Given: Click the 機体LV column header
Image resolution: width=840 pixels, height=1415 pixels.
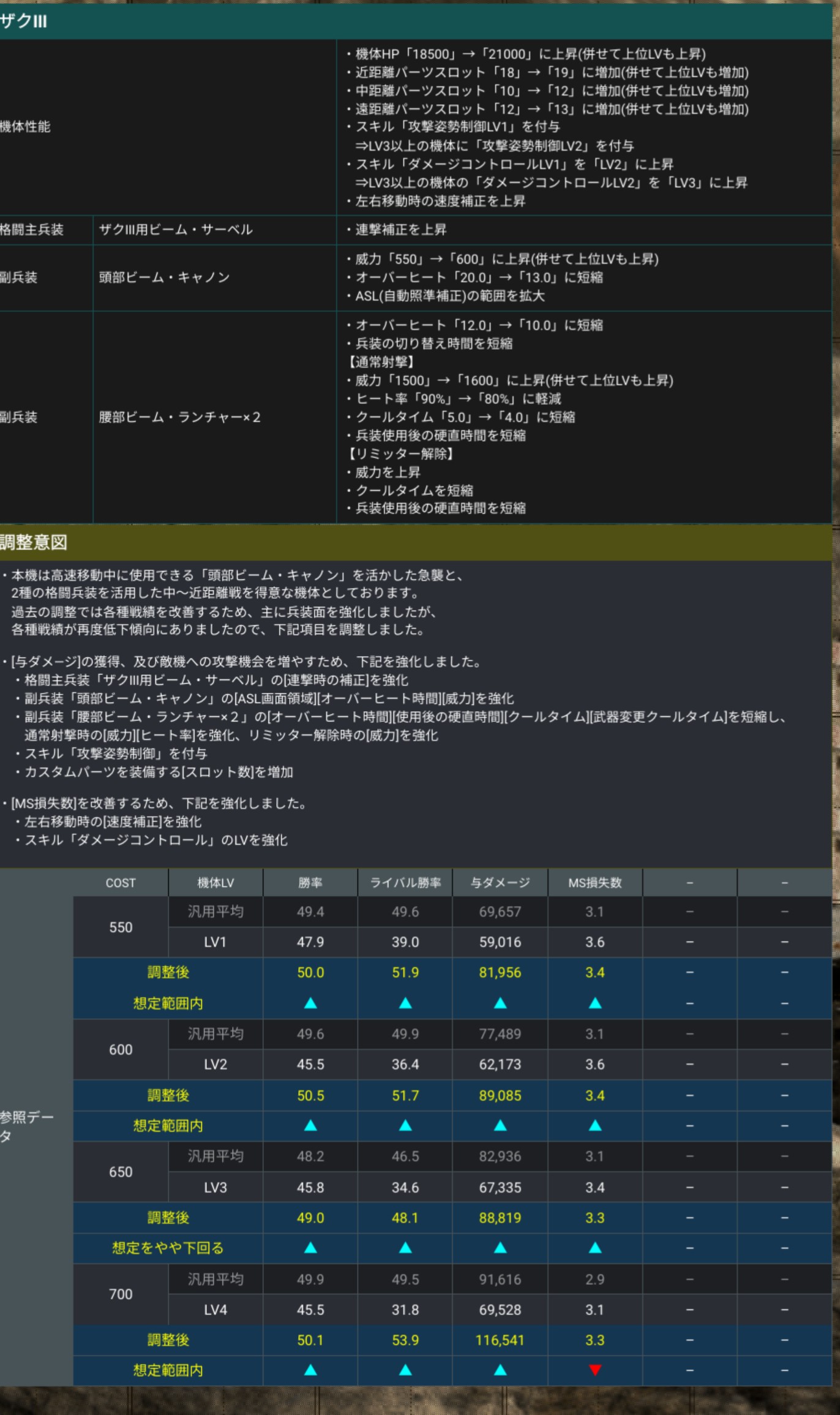Looking at the screenshot, I should pyautogui.click(x=216, y=883).
